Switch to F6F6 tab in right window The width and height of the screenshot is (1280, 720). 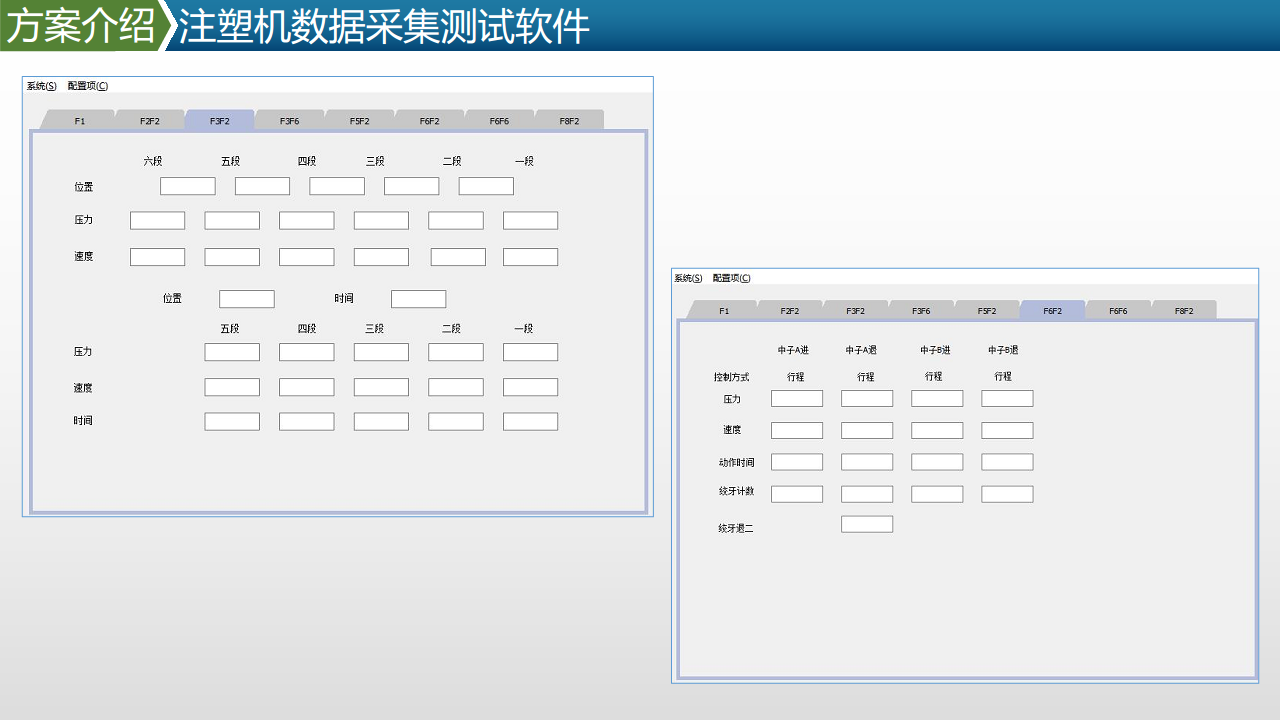click(1118, 311)
